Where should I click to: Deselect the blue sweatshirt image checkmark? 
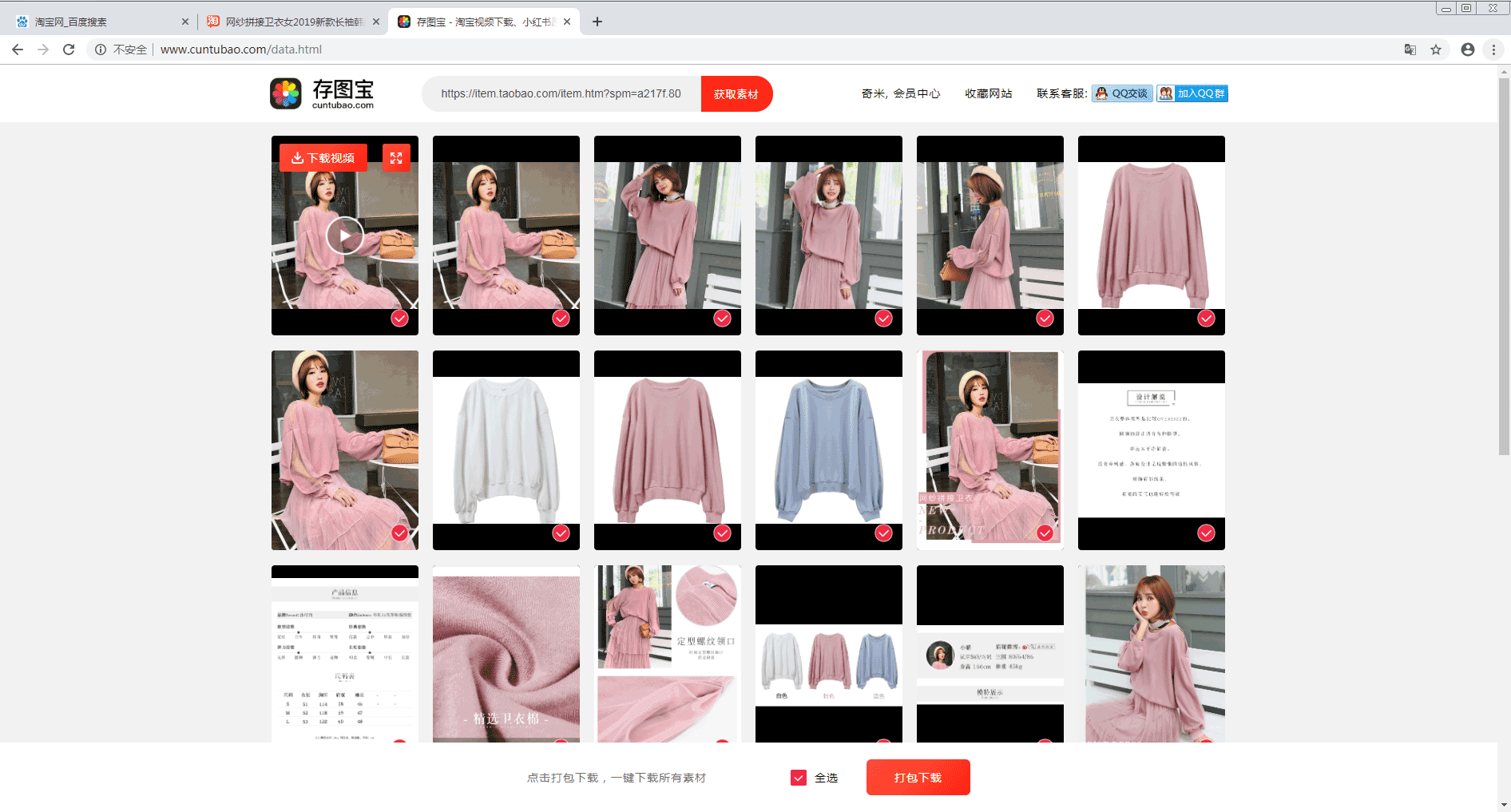pos(883,533)
